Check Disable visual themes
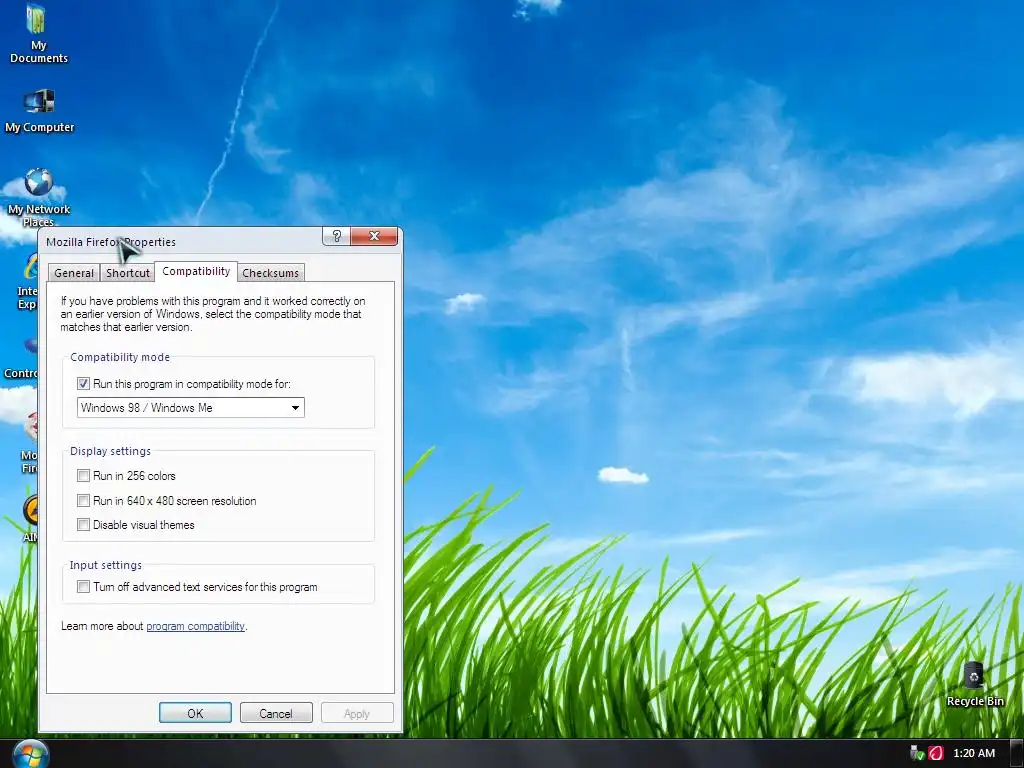Image resolution: width=1024 pixels, height=768 pixels. [x=83, y=524]
